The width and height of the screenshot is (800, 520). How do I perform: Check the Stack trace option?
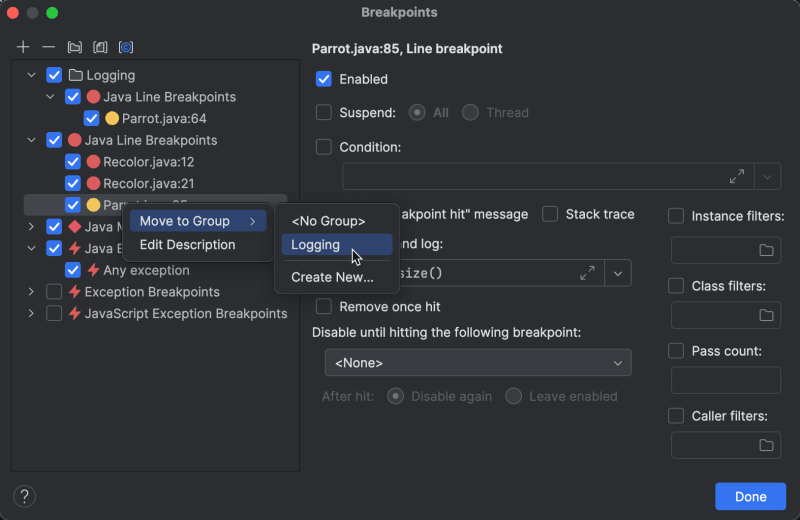(550, 214)
